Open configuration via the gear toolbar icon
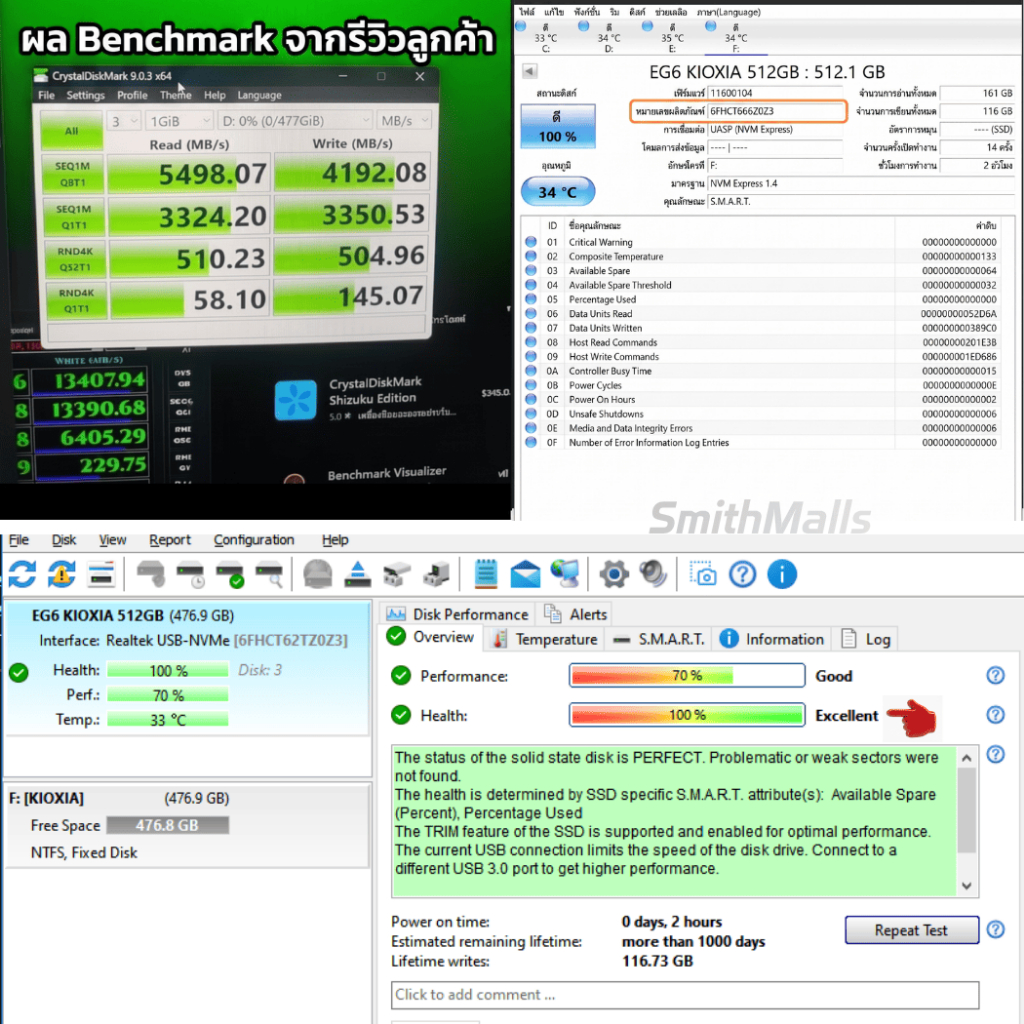The image size is (1024, 1024). pos(614,575)
